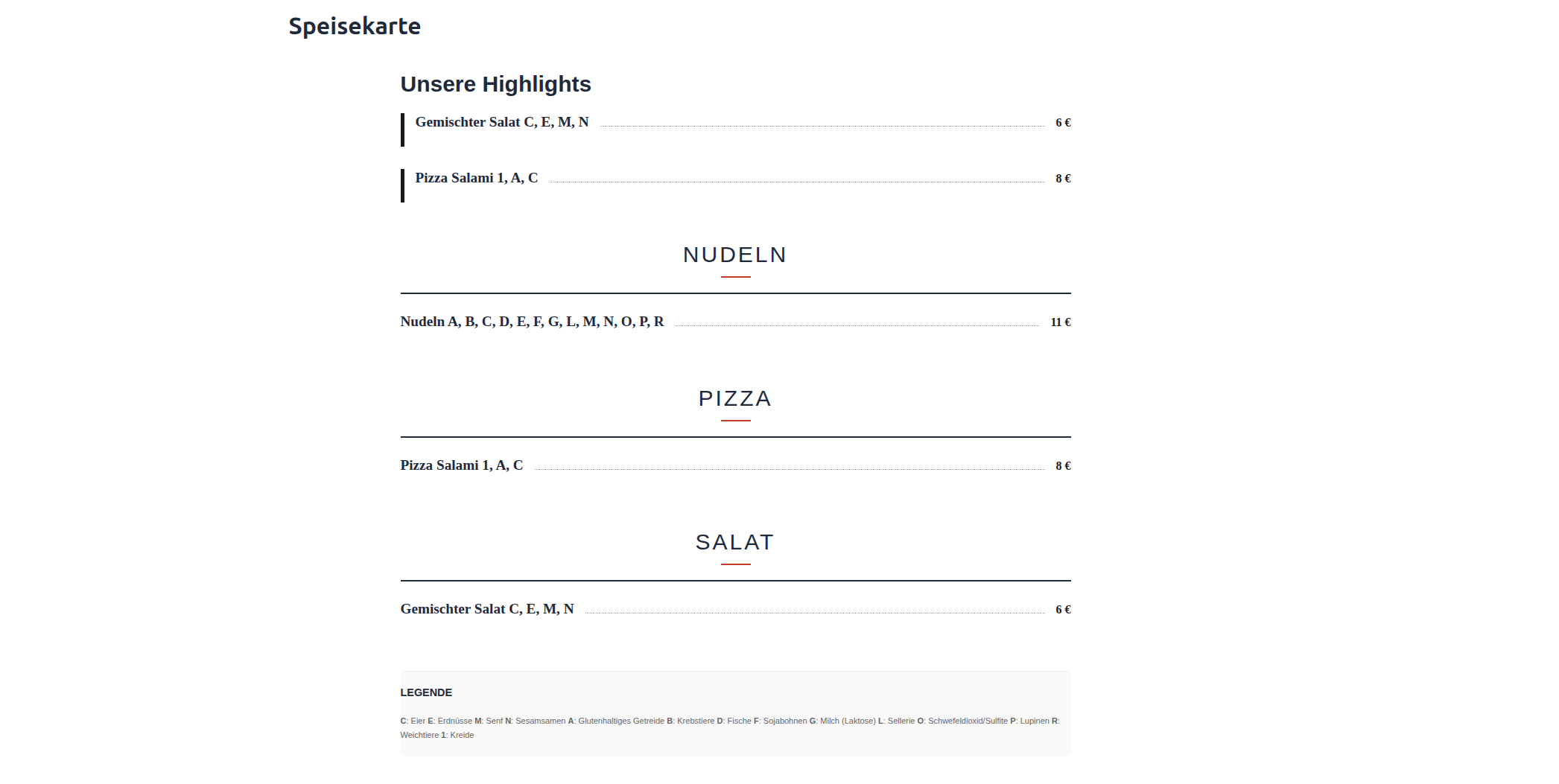Click the SALAT section title
This screenshot has height=784, width=1559.
734,542
